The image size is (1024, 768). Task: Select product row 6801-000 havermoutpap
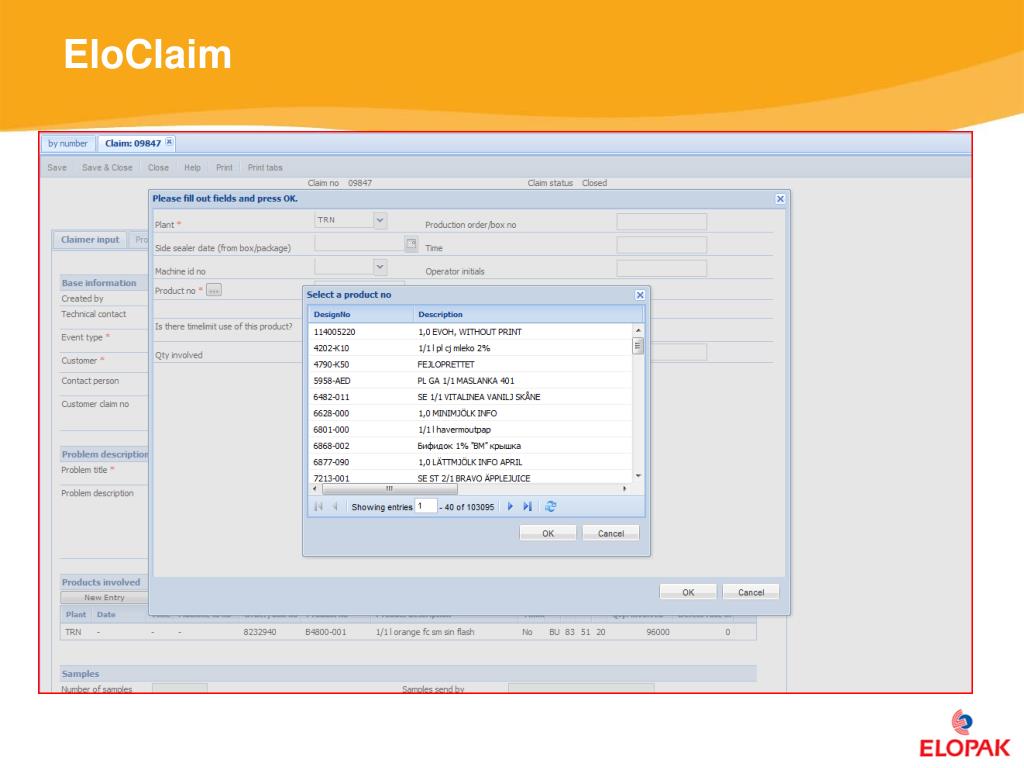[x=470, y=430]
